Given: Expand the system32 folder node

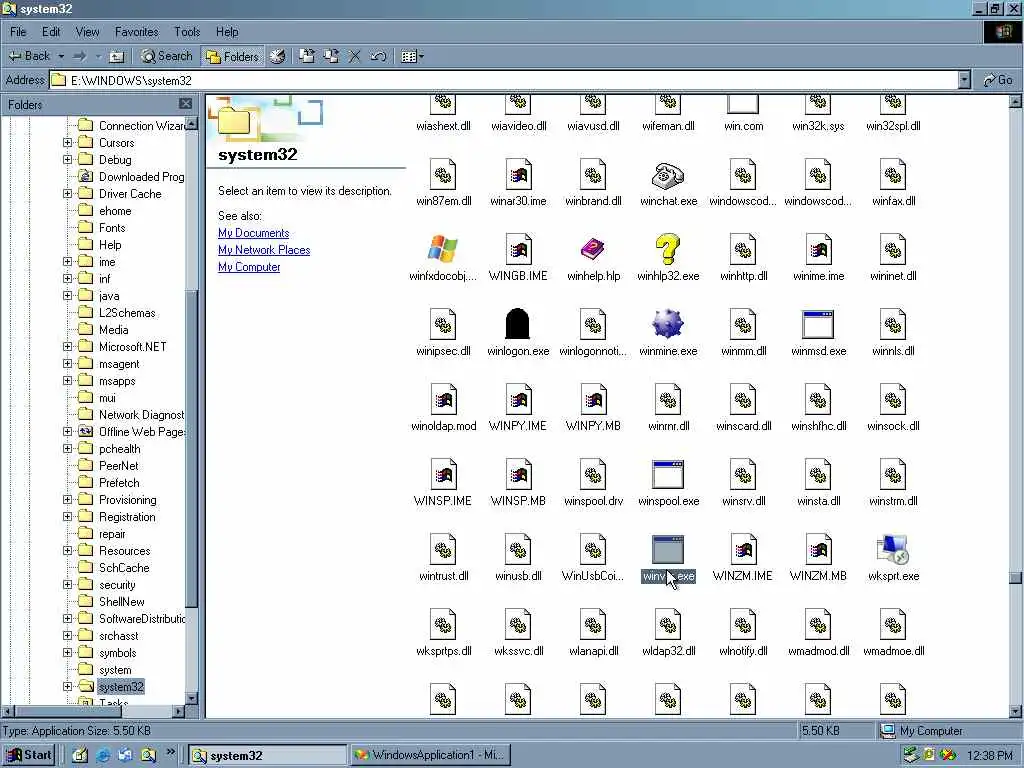Looking at the screenshot, I should coord(67,686).
